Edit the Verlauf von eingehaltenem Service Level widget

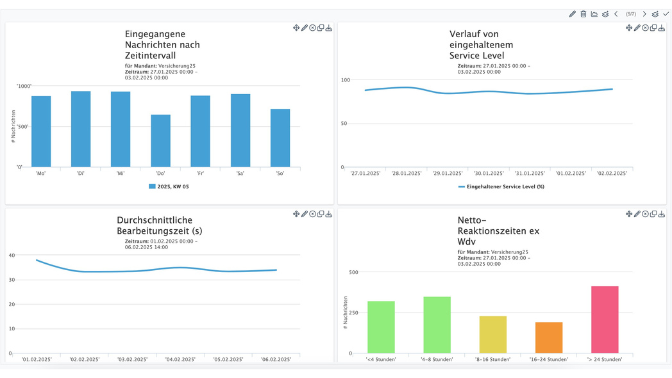pyautogui.click(x=637, y=28)
